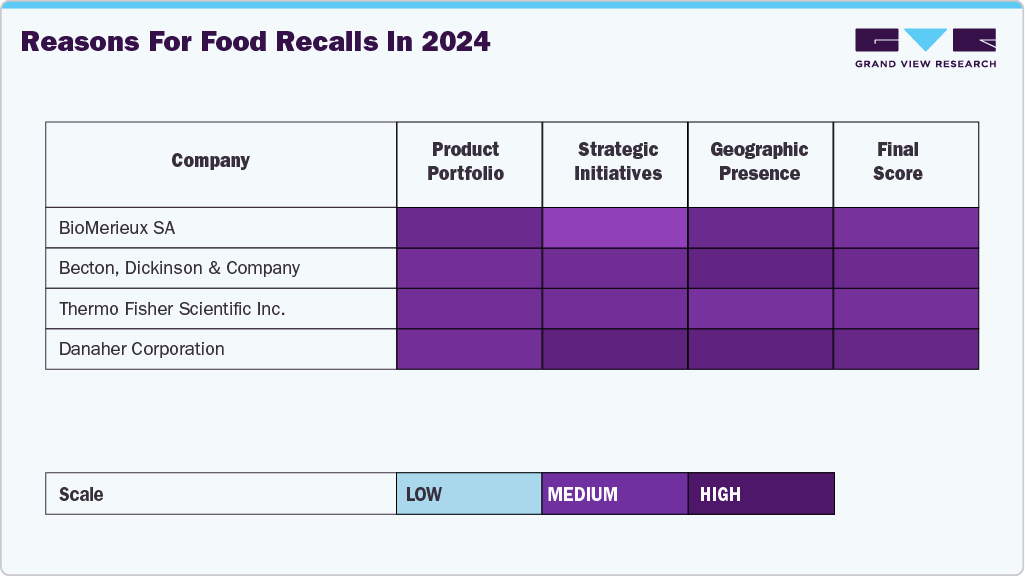Click the Danaher Corporation row label
Screen dimensions: 1025x576
(142, 349)
